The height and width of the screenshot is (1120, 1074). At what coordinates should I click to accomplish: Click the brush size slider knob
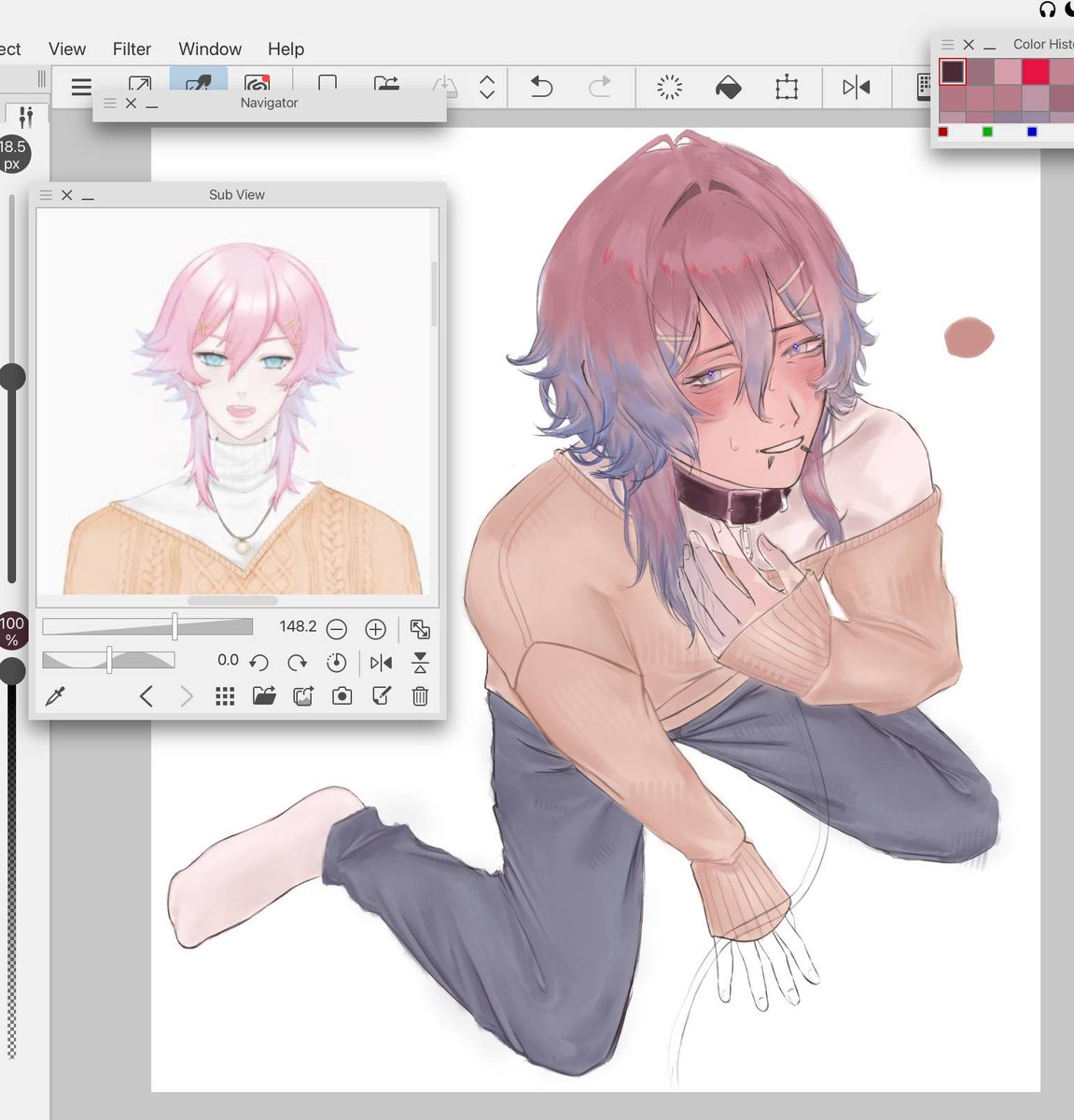12,377
